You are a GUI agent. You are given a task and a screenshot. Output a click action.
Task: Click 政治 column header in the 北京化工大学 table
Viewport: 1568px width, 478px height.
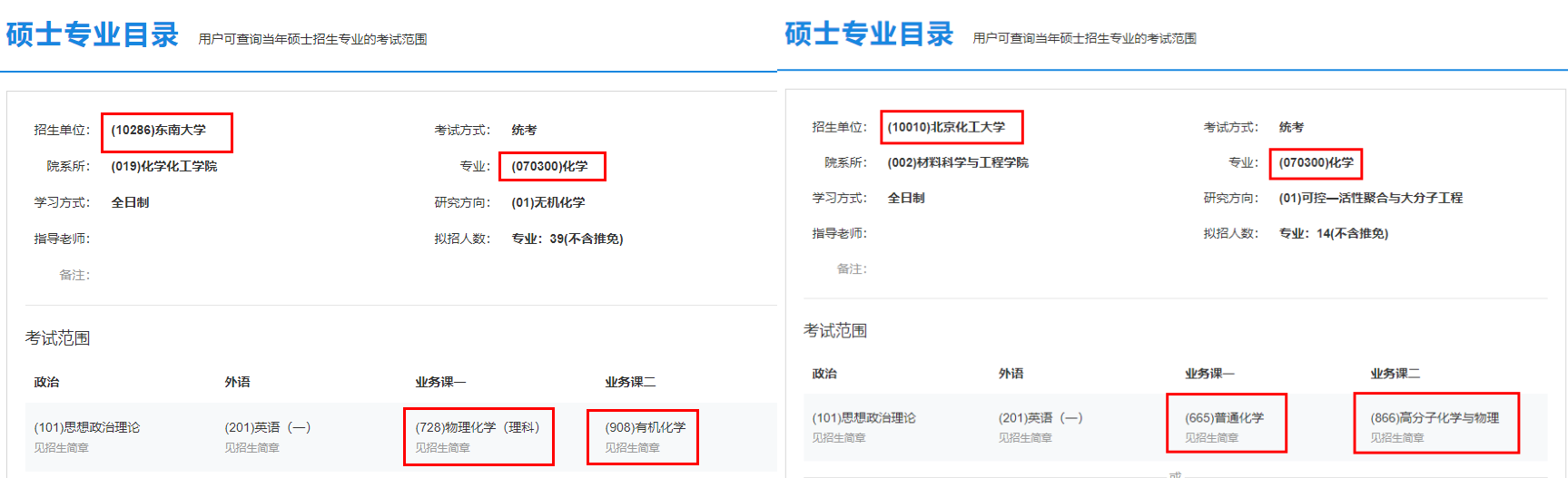(x=824, y=374)
